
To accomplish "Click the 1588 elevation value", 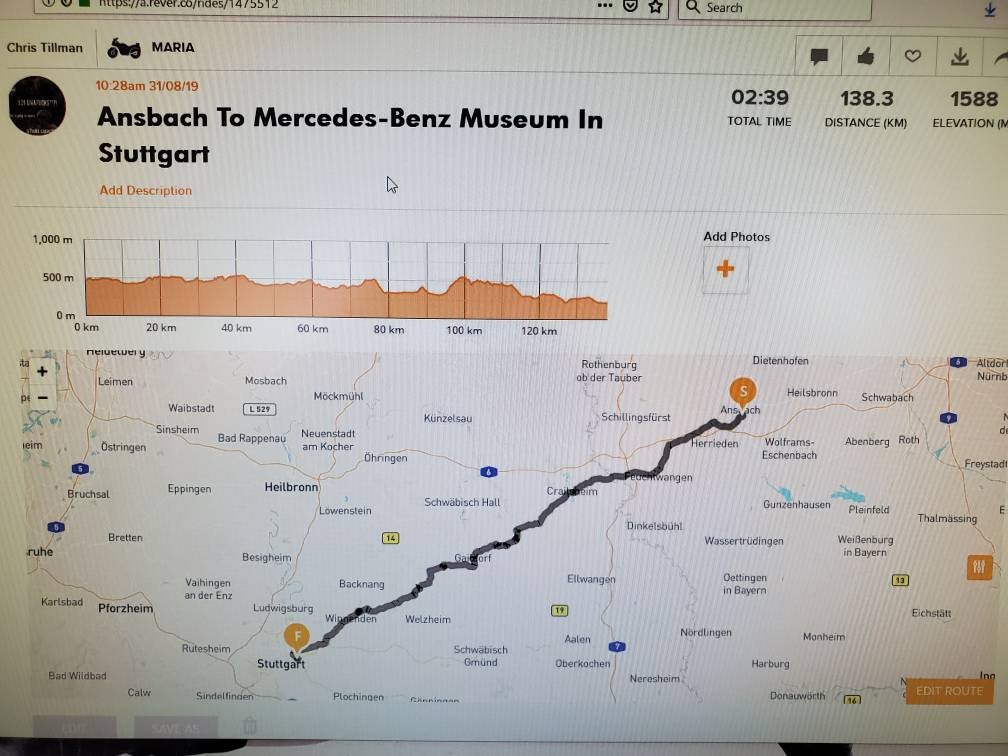I will click(x=974, y=99).
